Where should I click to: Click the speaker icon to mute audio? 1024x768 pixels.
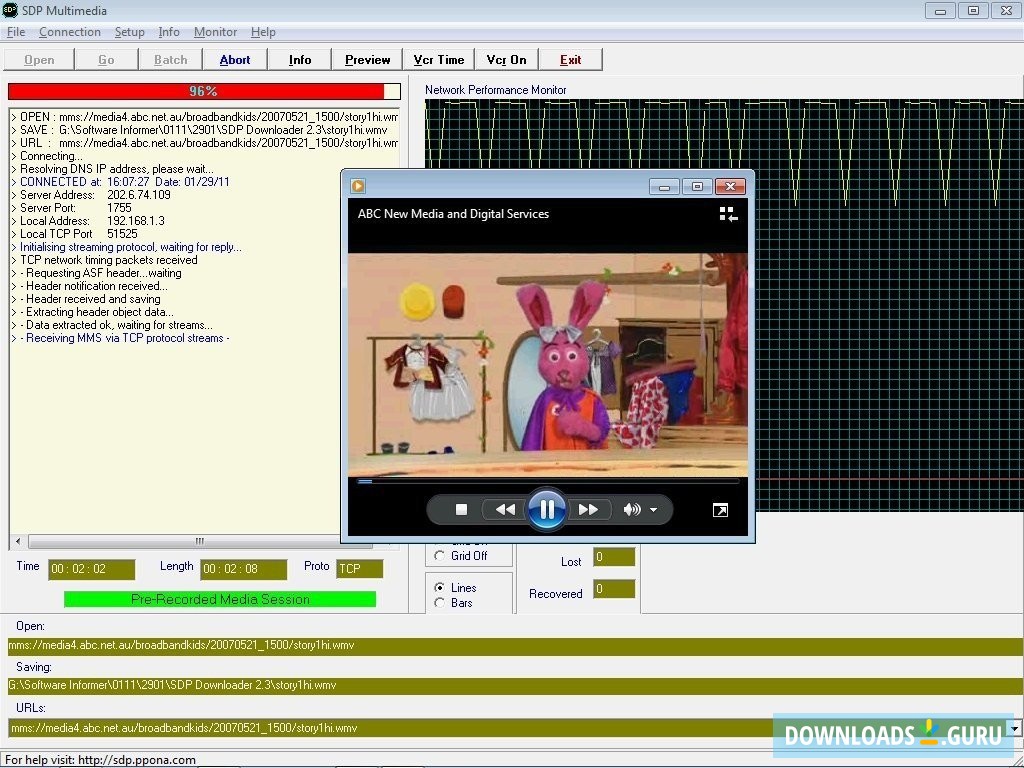(630, 510)
